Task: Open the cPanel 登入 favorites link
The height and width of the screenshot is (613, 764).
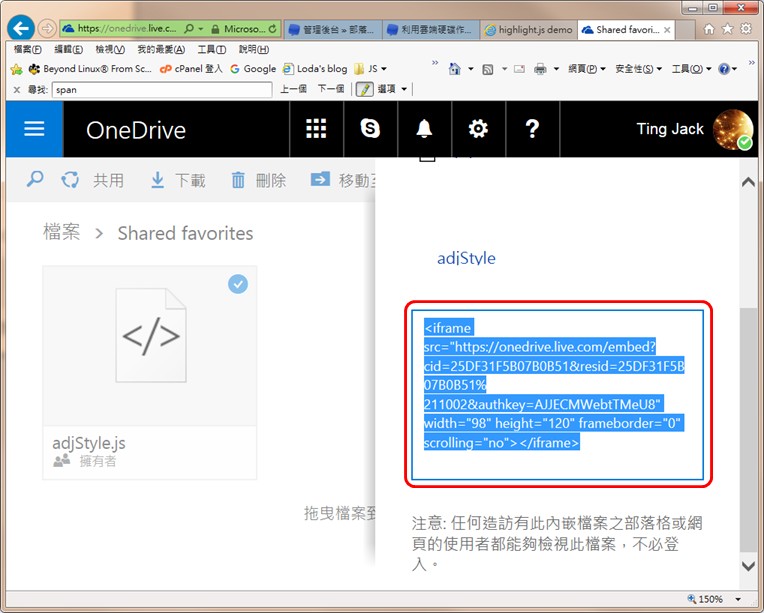Action: [191, 69]
